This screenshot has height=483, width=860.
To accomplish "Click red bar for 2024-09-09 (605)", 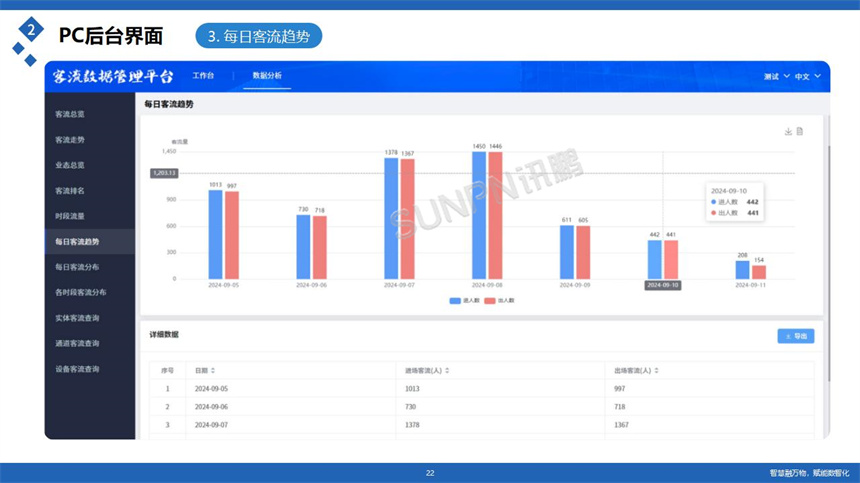I will [x=583, y=252].
